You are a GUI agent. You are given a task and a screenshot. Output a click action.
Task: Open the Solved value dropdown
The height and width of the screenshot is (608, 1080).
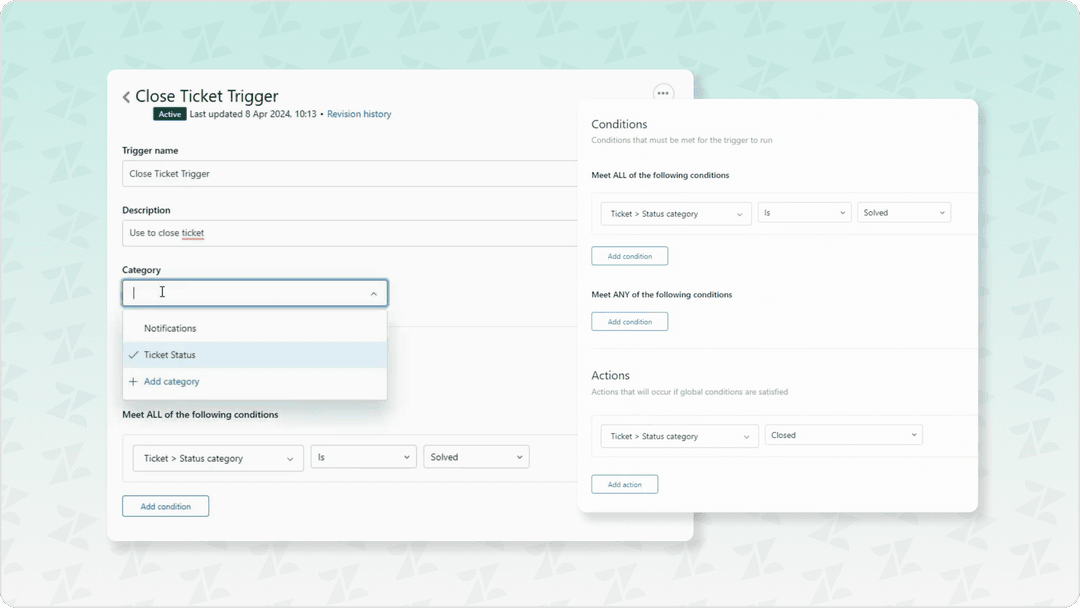point(903,212)
